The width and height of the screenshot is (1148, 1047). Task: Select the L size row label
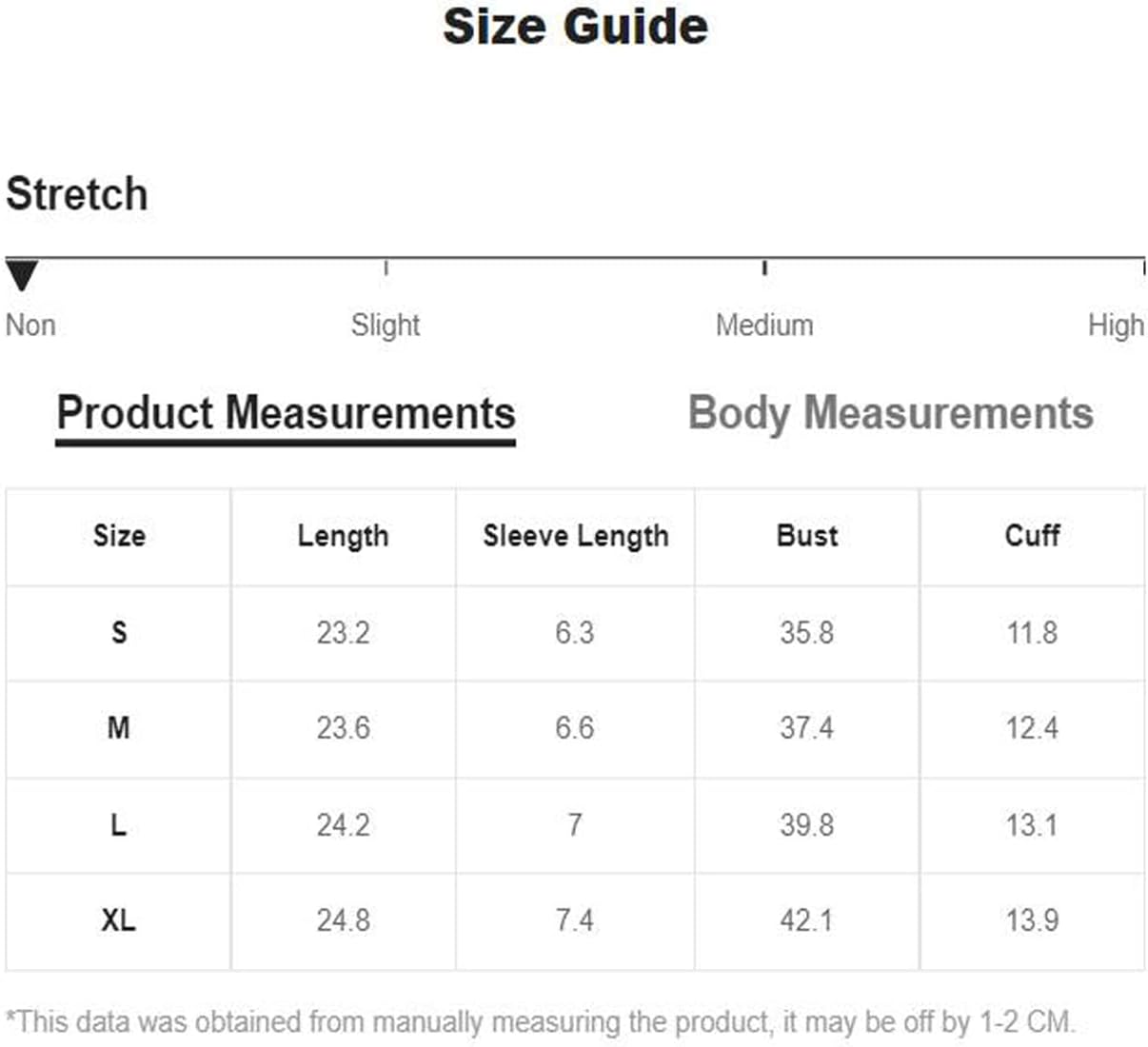tap(119, 825)
